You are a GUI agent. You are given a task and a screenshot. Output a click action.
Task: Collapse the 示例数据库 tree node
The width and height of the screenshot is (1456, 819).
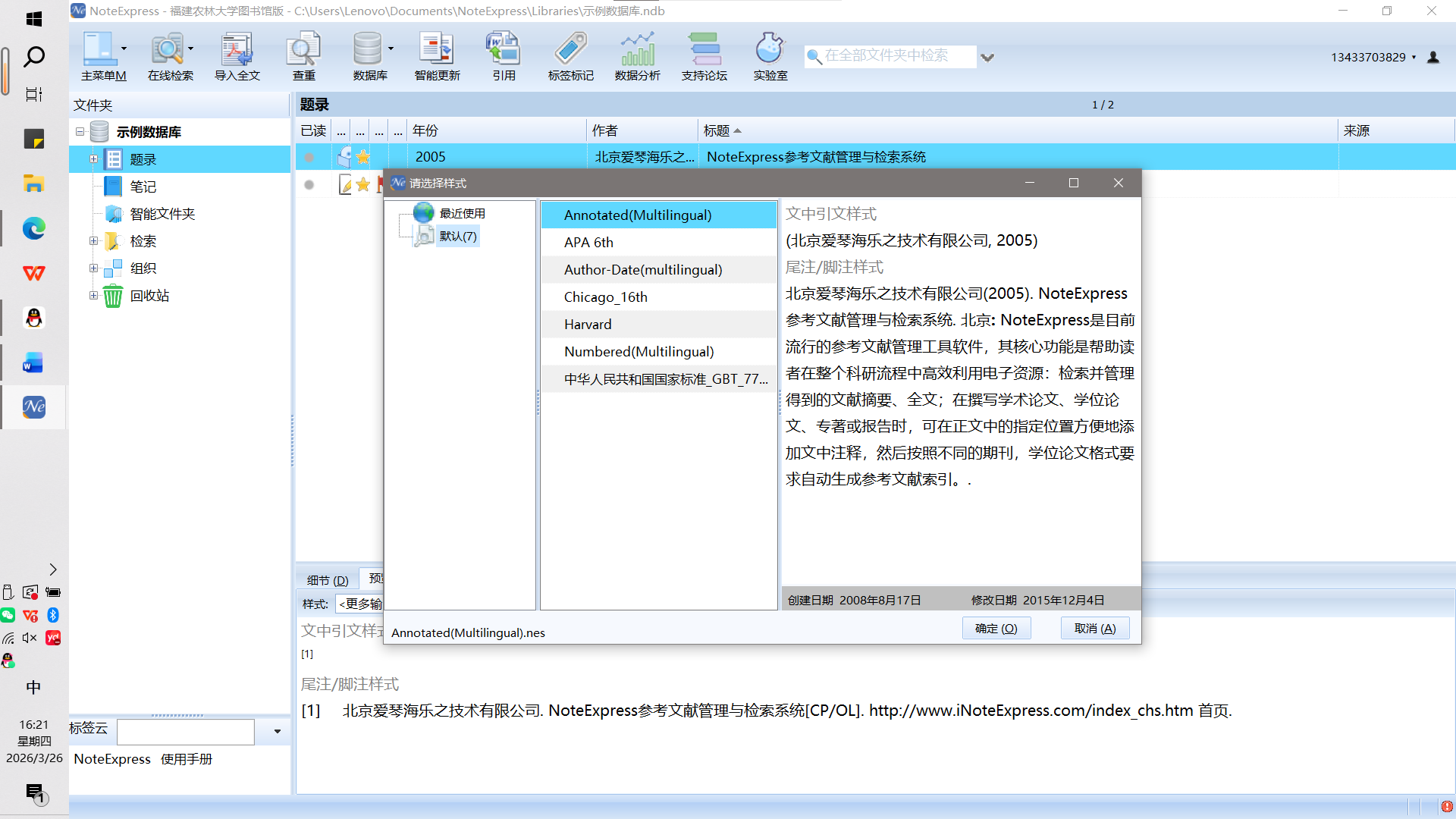point(80,132)
